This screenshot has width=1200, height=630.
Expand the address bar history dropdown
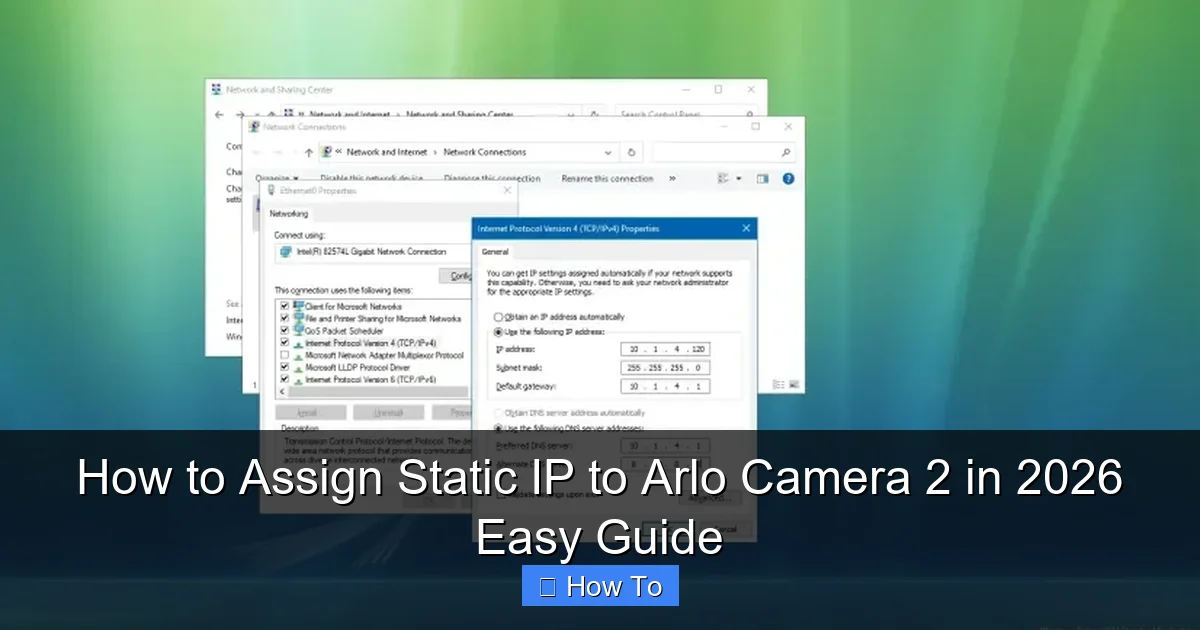click(x=609, y=152)
